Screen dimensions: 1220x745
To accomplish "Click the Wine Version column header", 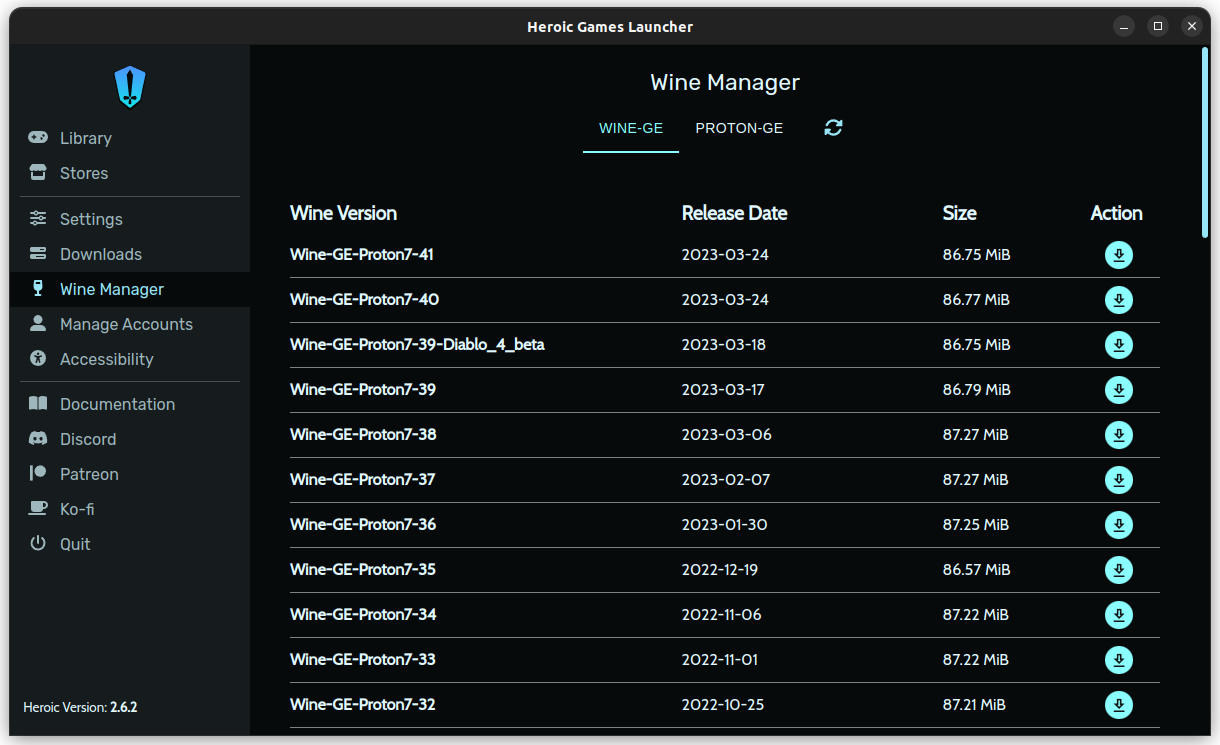I will pyautogui.click(x=343, y=213).
